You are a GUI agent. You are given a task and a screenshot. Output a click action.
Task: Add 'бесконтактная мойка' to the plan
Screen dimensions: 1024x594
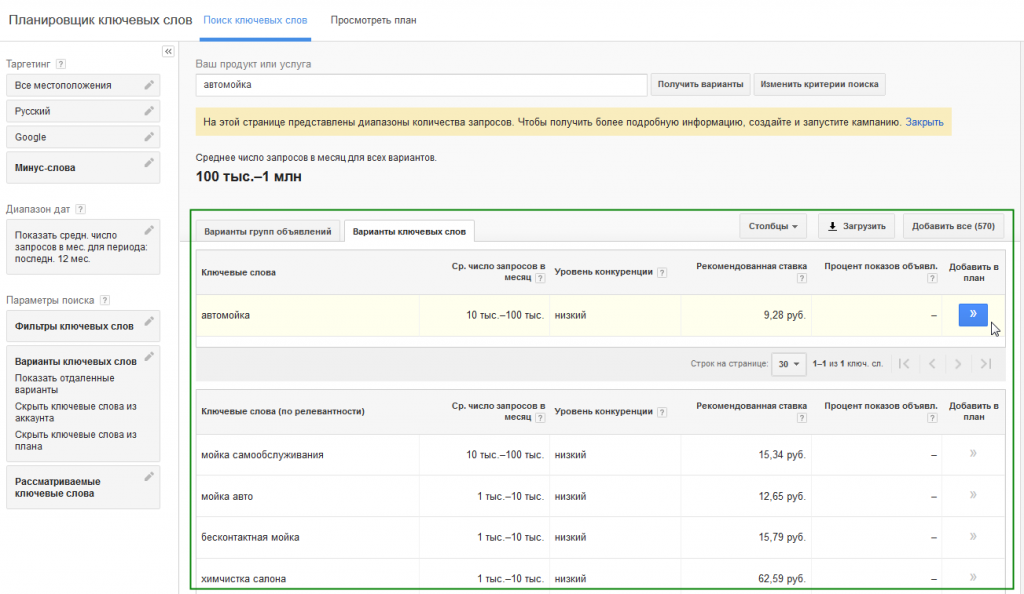973,537
